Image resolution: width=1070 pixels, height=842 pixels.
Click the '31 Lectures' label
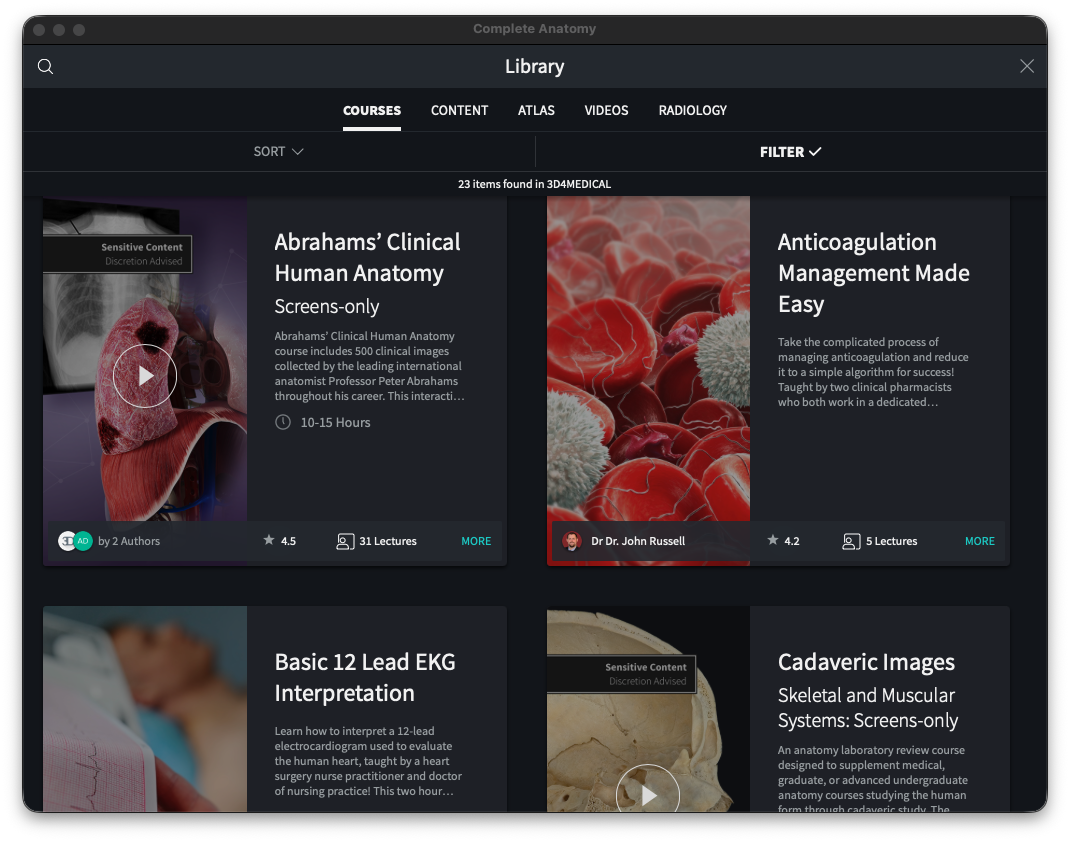pyautogui.click(x=388, y=541)
